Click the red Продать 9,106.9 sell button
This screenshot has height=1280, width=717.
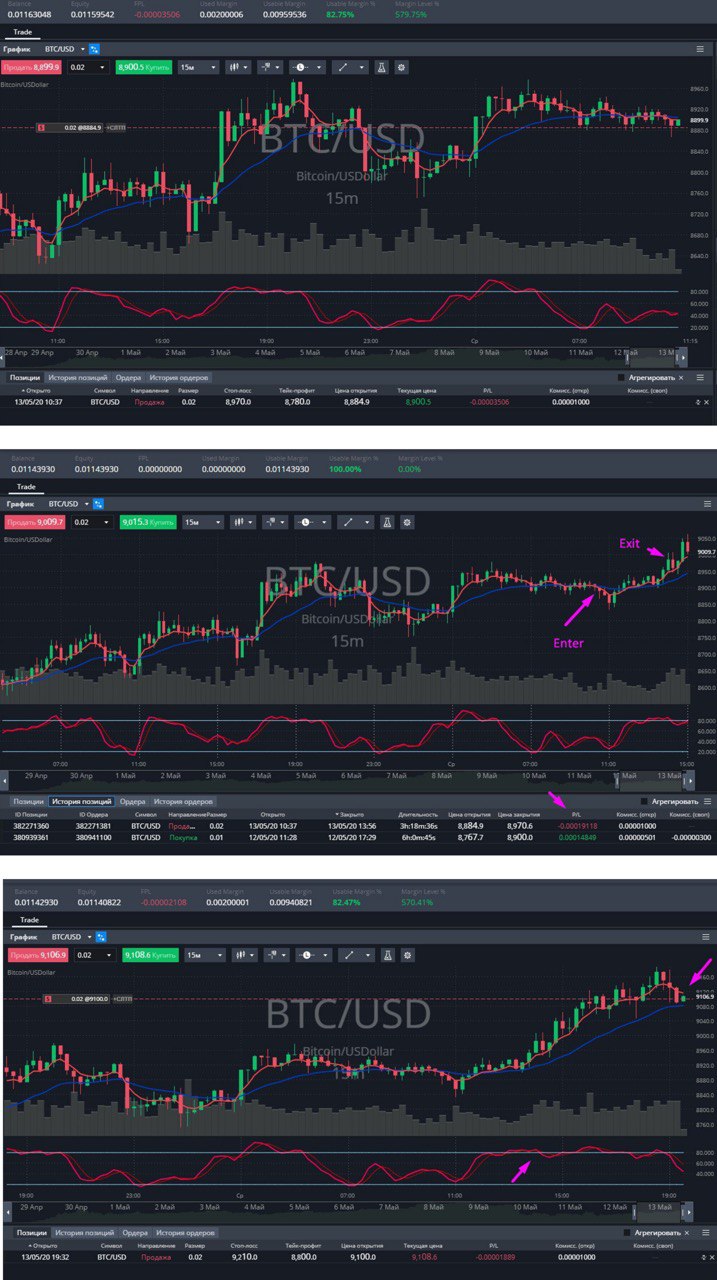pyautogui.click(x=38, y=955)
